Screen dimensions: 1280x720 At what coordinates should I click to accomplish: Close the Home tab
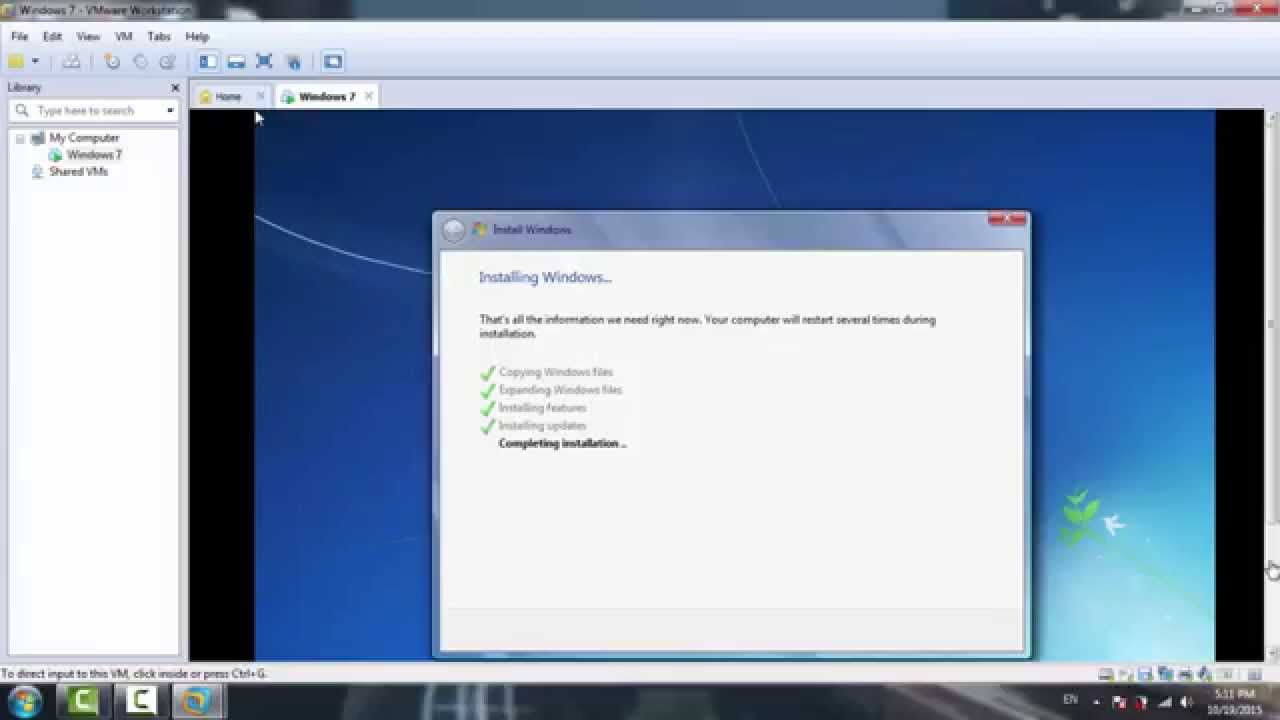pos(261,96)
